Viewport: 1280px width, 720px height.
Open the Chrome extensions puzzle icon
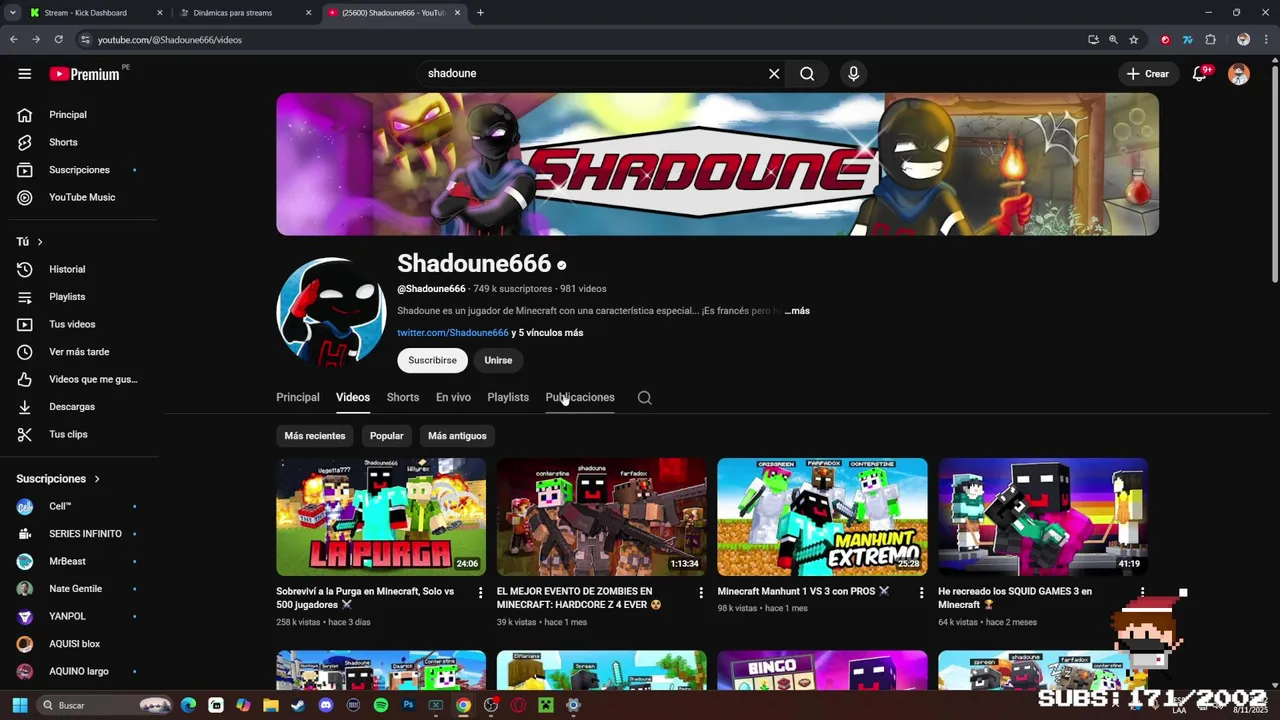(1210, 40)
